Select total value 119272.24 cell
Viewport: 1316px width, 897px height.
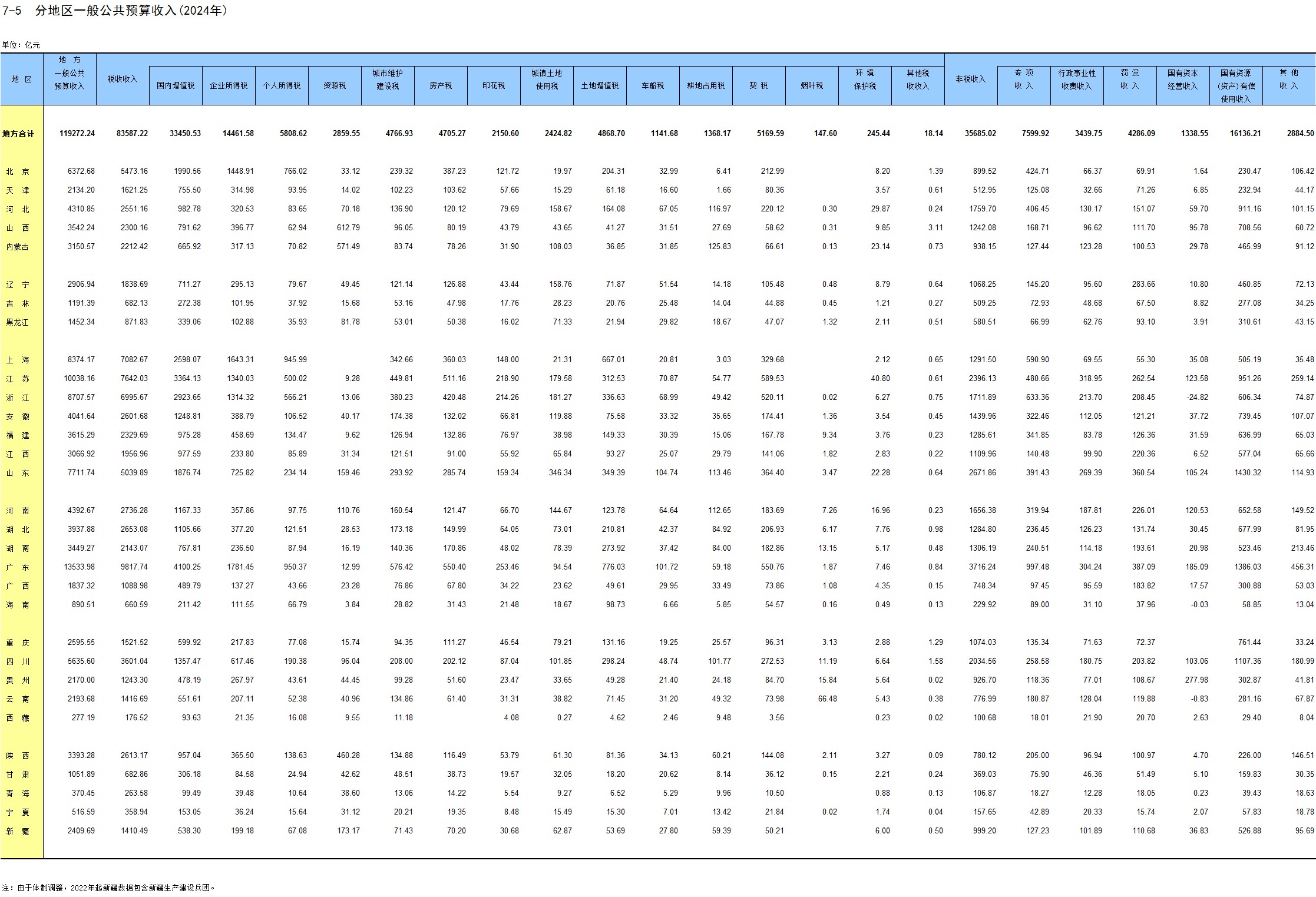coord(77,134)
